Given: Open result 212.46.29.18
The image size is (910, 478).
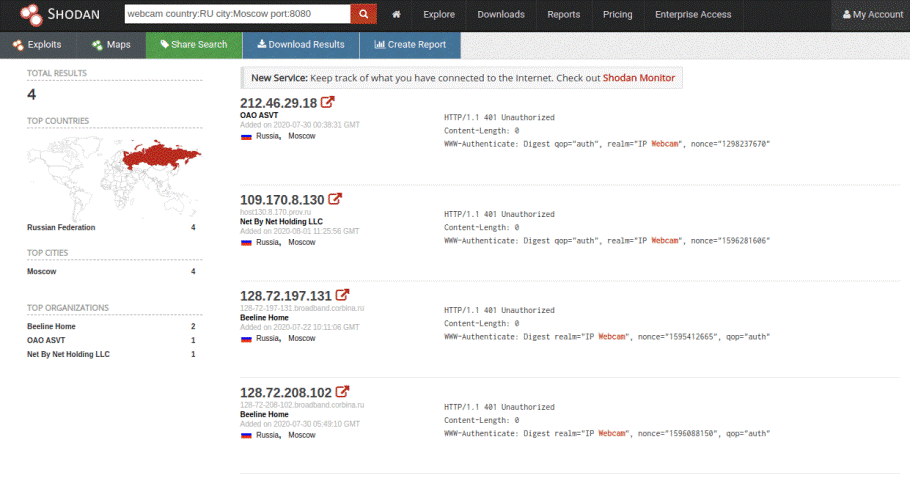Looking at the screenshot, I should pos(279,103).
